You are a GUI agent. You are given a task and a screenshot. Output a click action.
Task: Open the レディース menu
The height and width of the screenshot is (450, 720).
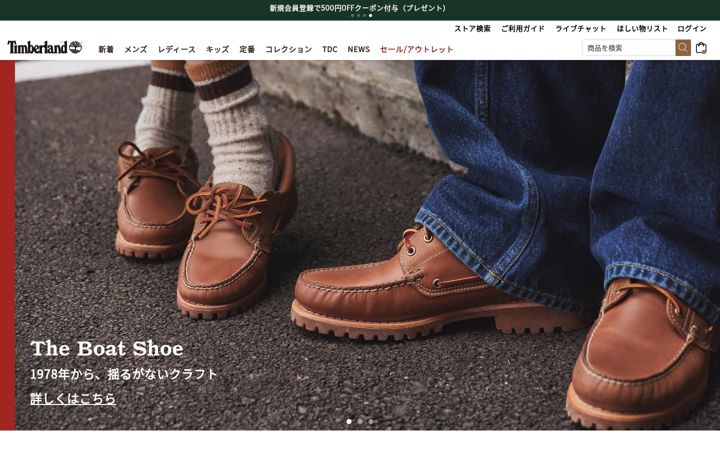176,49
